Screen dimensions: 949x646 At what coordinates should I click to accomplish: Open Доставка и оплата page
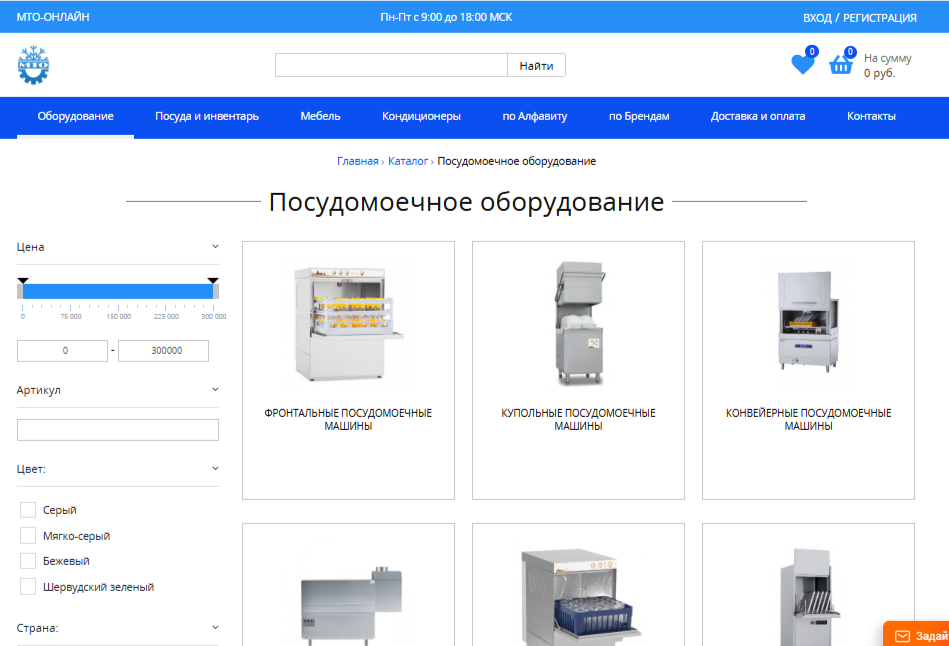click(x=758, y=116)
